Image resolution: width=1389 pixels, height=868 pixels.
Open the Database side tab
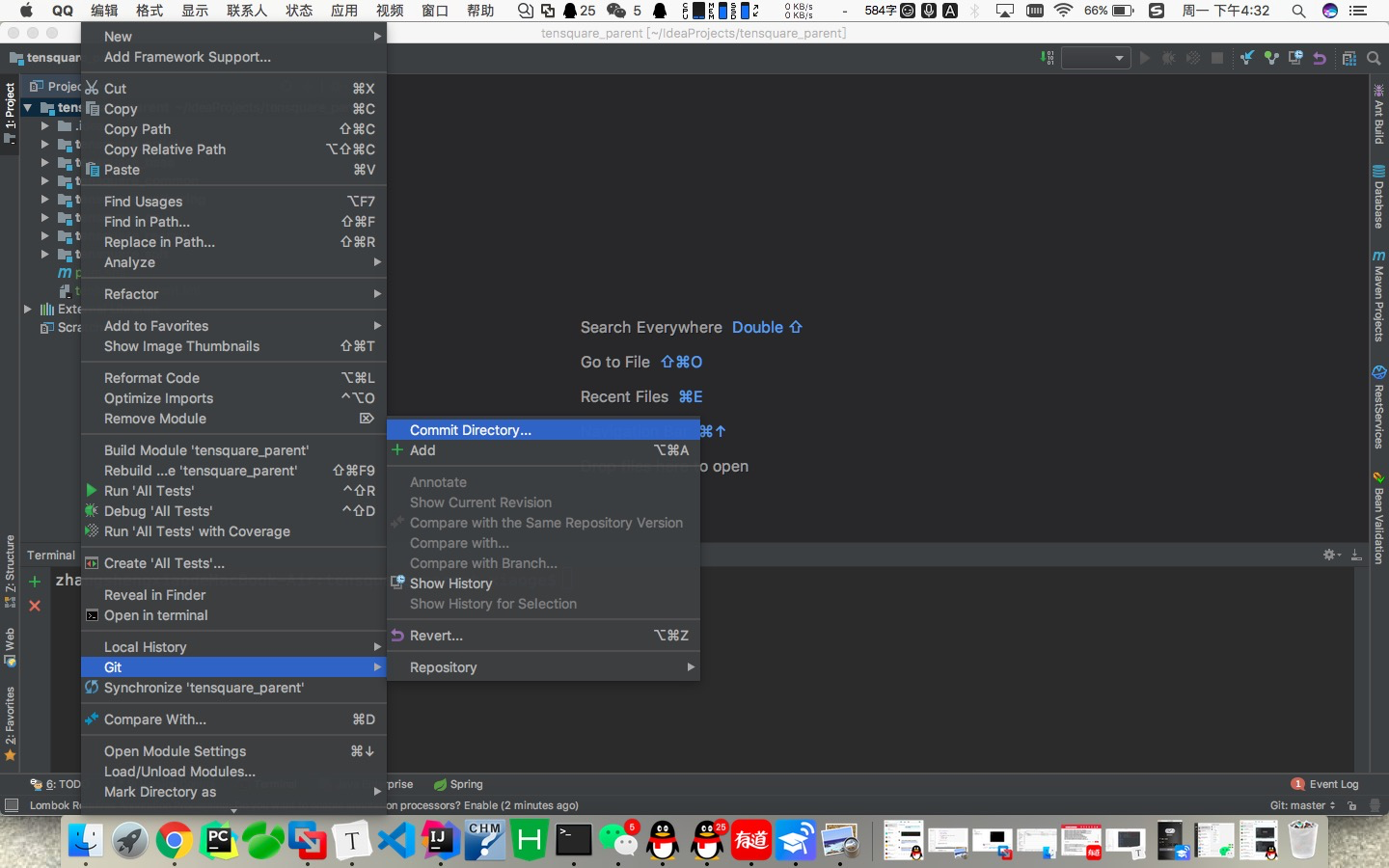click(1378, 197)
